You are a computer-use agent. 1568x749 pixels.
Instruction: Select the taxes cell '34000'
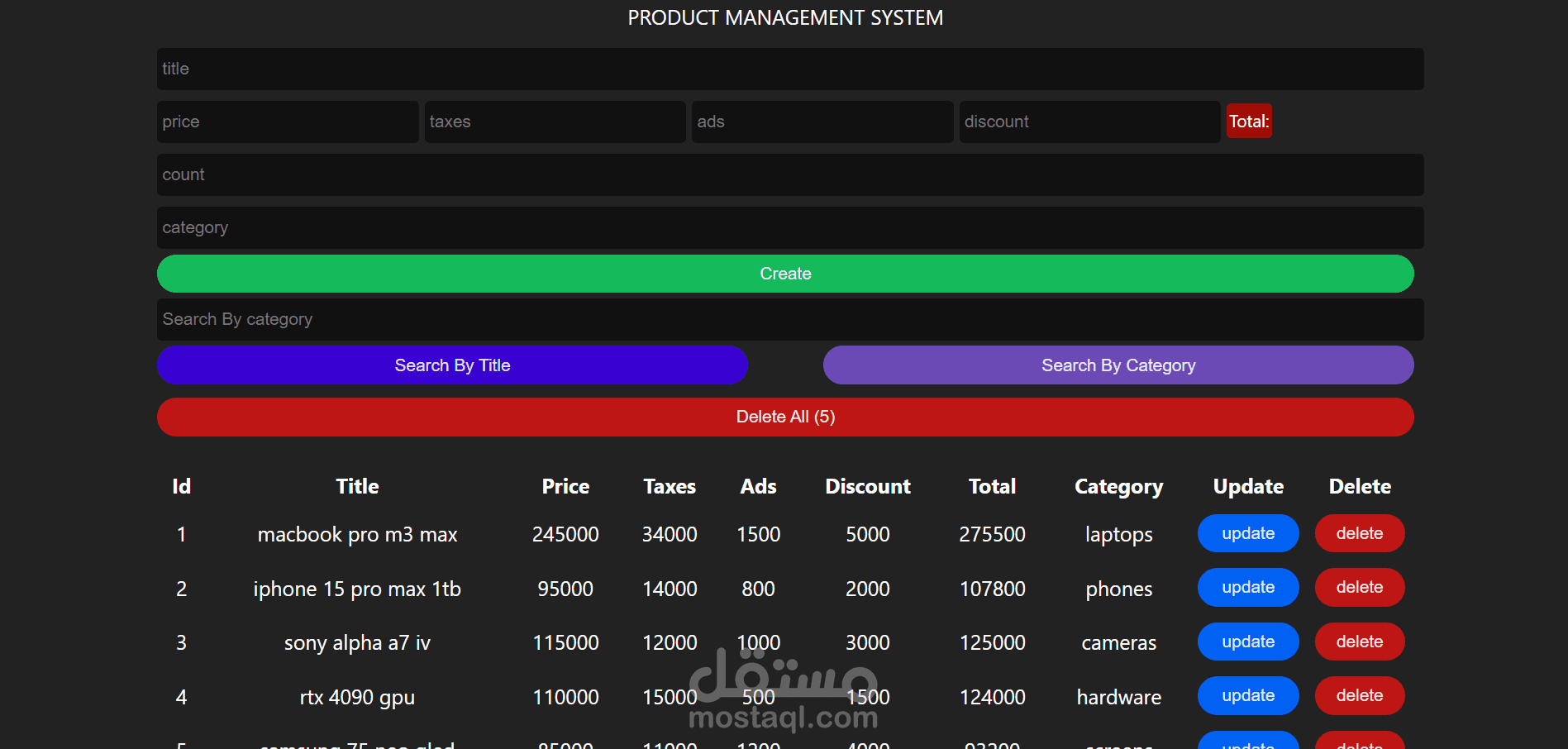670,534
